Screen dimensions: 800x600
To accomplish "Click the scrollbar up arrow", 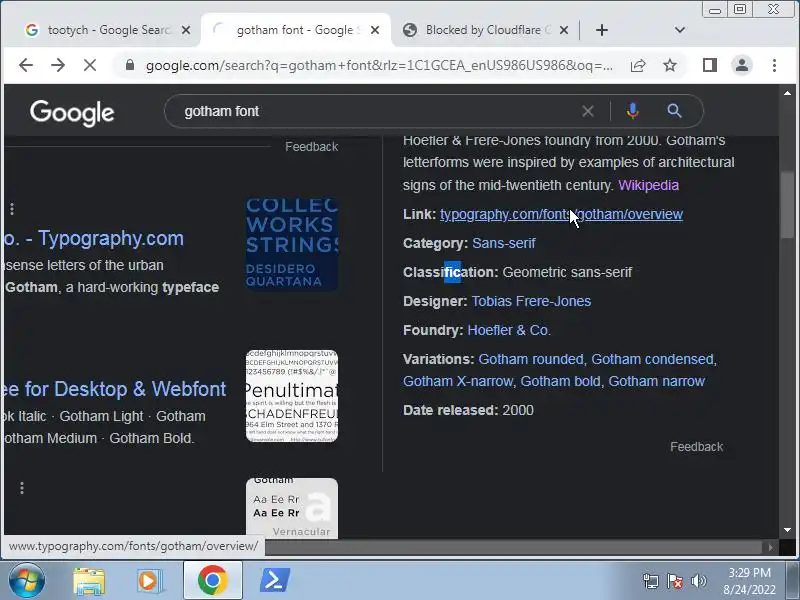I will point(787,93).
